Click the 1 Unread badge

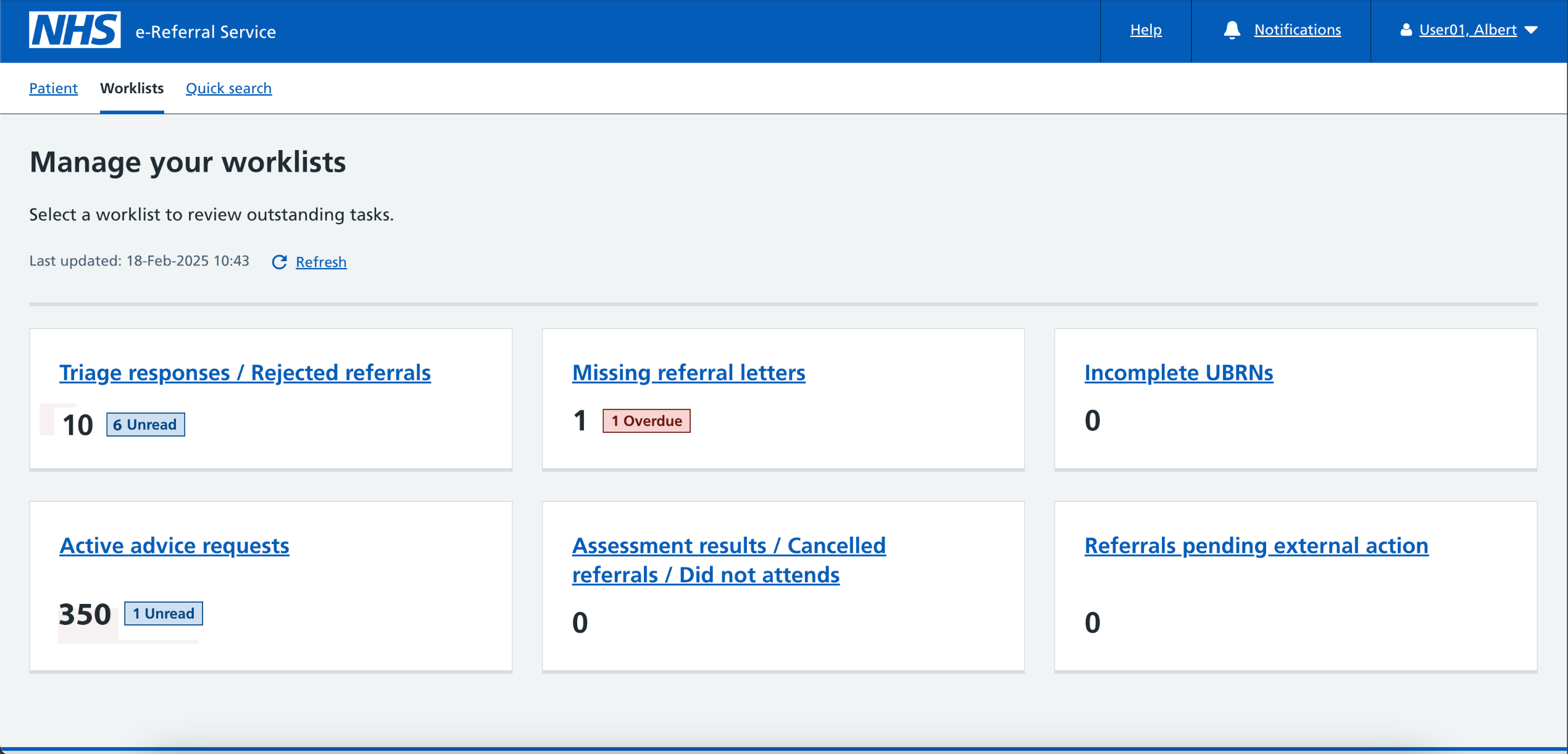(x=163, y=613)
